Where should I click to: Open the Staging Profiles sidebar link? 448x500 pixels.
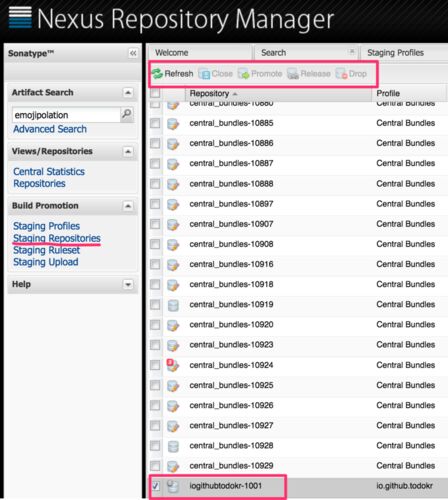tap(46, 226)
